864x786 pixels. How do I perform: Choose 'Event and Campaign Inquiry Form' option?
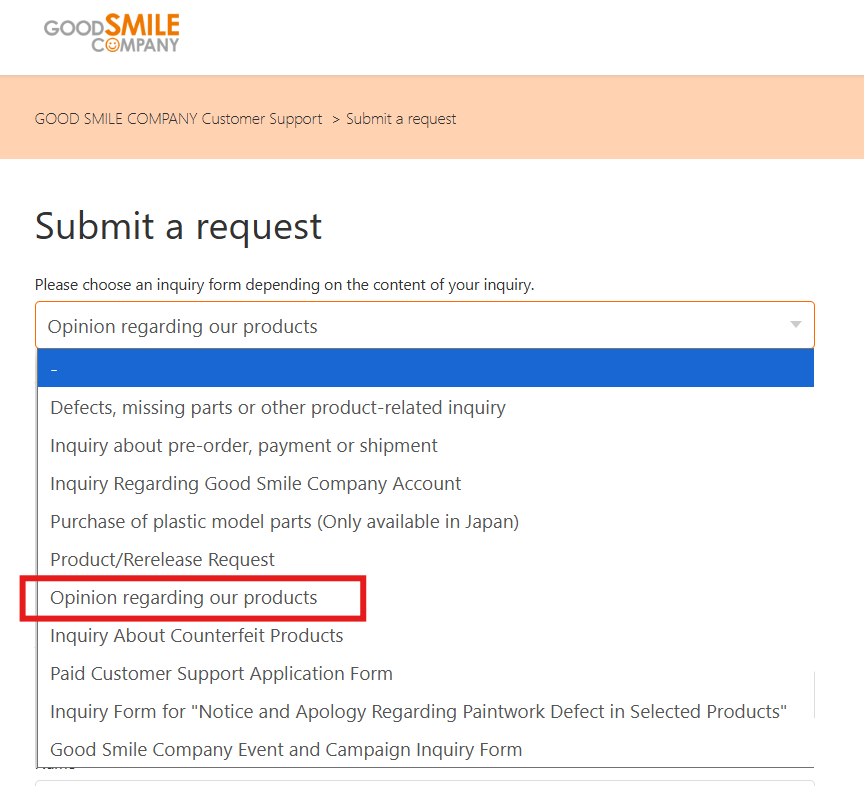pyautogui.click(x=286, y=750)
